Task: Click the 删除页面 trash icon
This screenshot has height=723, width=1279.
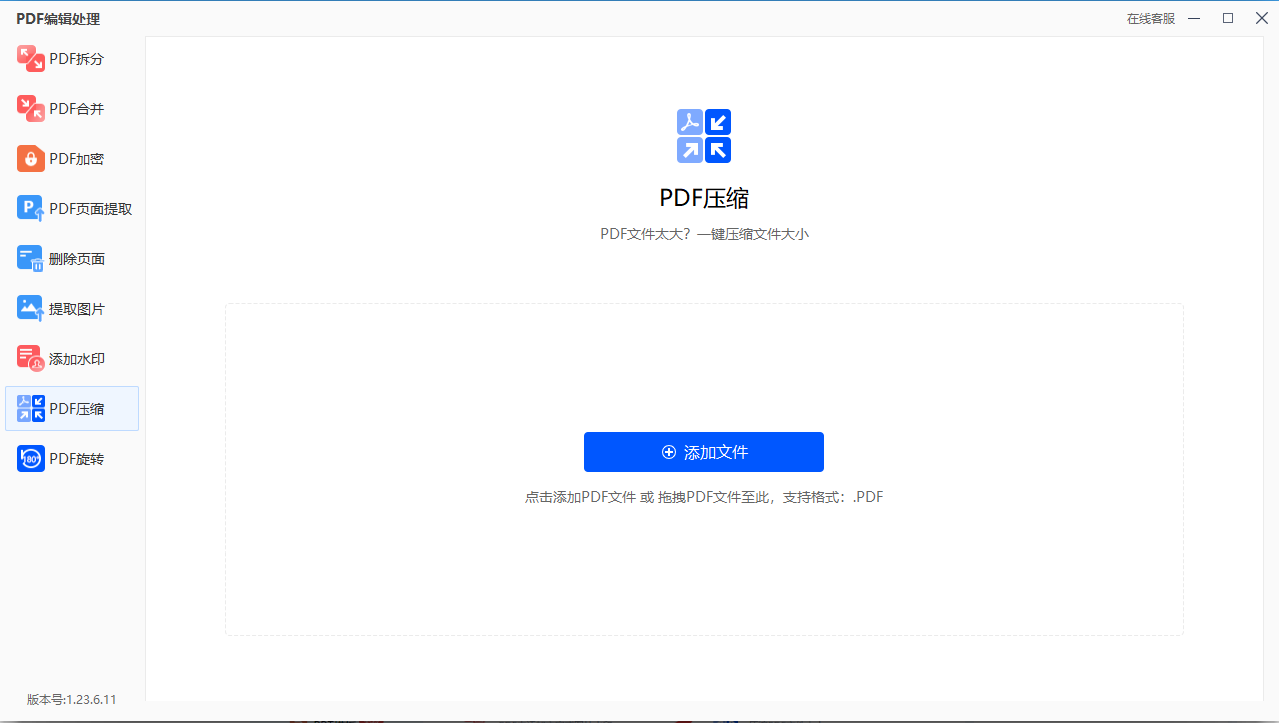Action: click(x=31, y=258)
